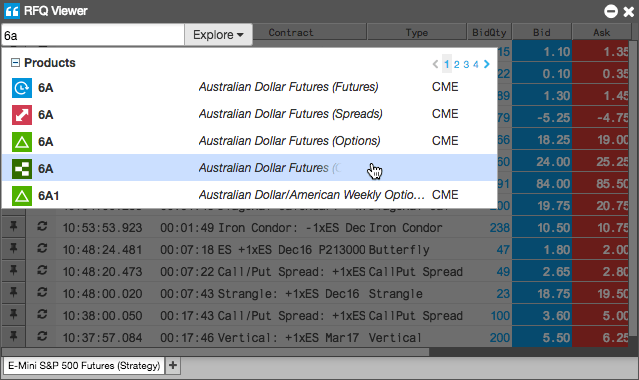The width and height of the screenshot is (639, 380).
Task: Pin the 10:48:24.481 Butterfly row
Action: pos(13,248)
